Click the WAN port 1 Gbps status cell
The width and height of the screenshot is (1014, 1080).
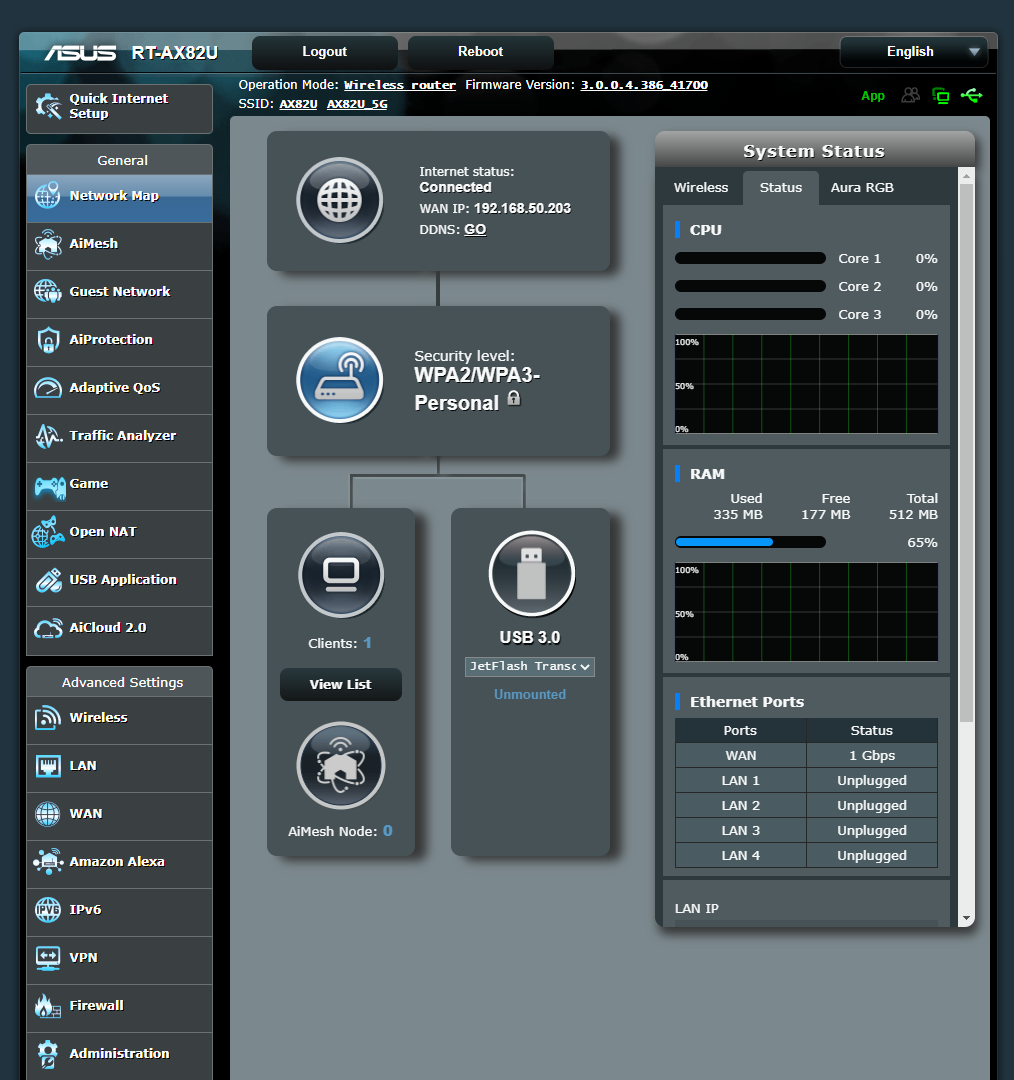(x=872, y=756)
